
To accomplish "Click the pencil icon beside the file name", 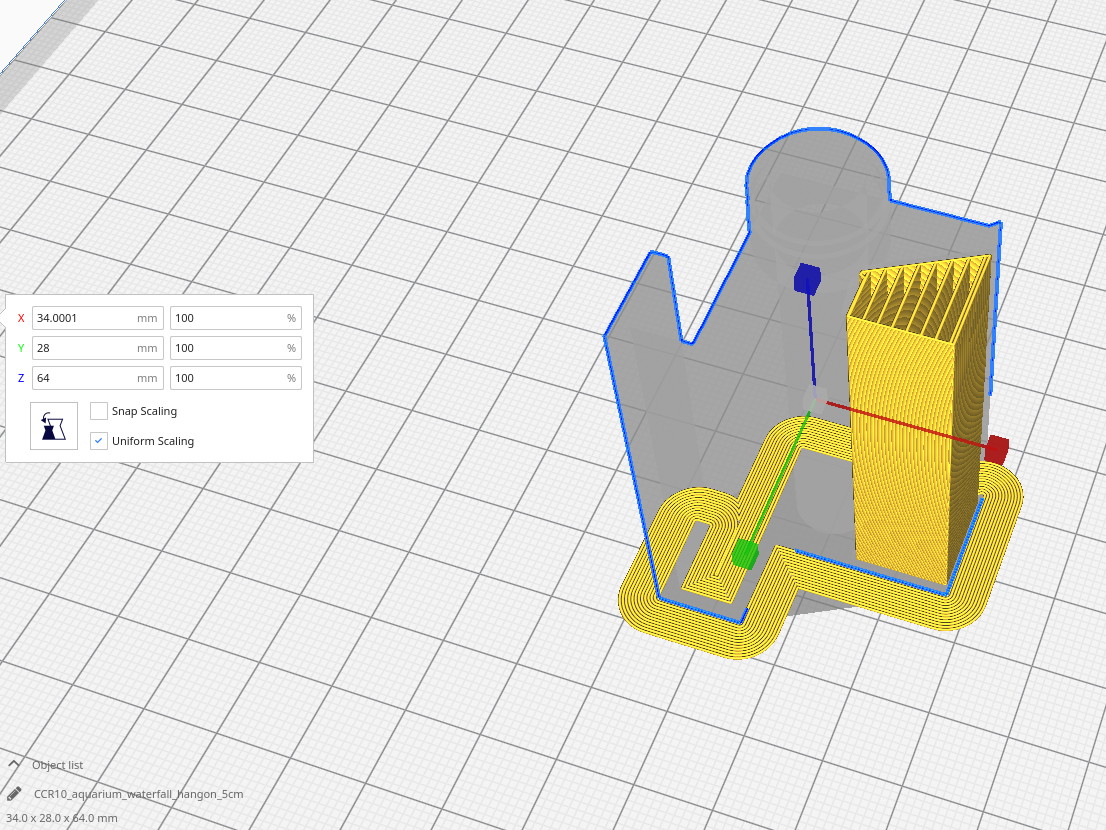I will click(13, 794).
